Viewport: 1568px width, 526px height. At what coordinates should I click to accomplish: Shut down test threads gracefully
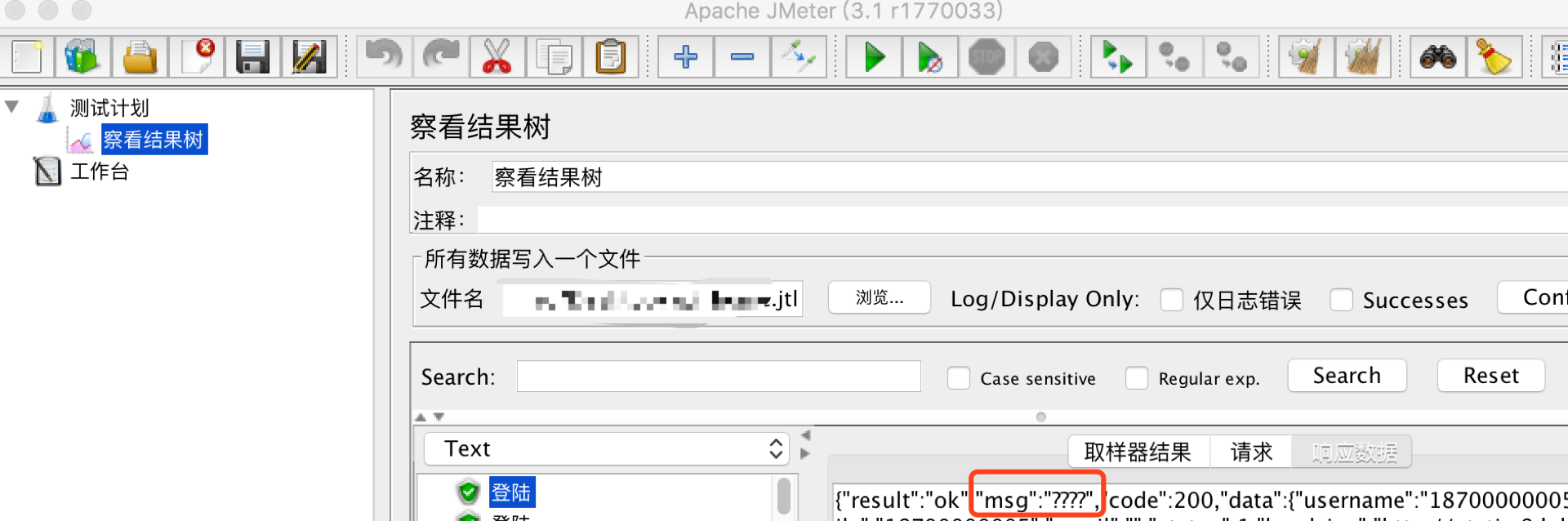(x=1043, y=57)
